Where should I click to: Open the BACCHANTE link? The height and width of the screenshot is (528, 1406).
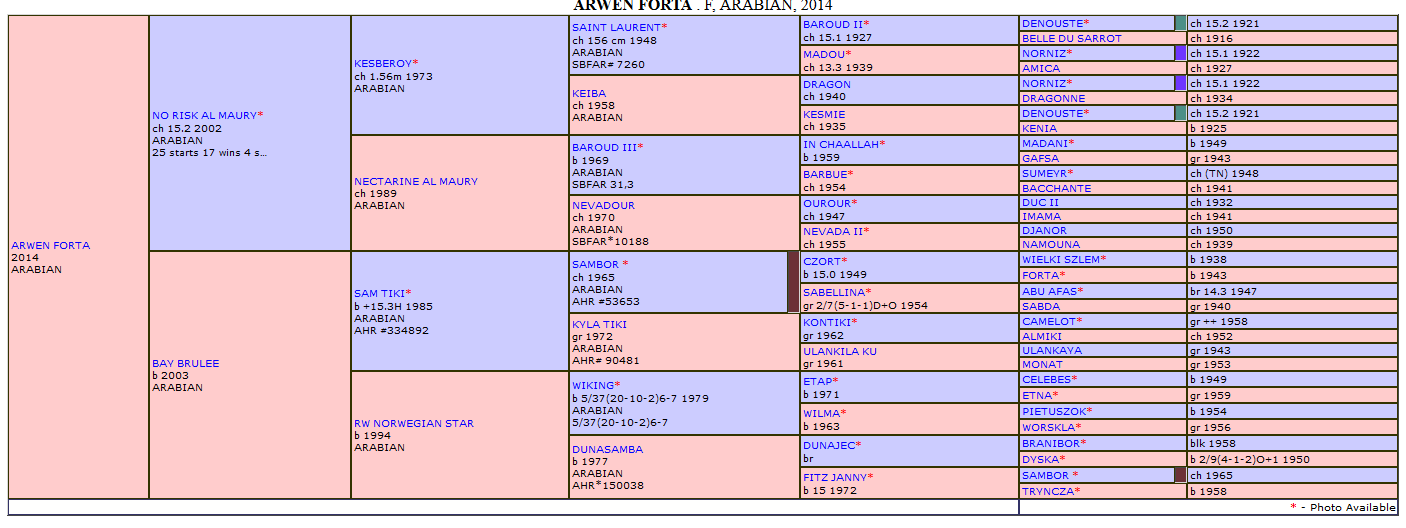pyautogui.click(x=1056, y=189)
